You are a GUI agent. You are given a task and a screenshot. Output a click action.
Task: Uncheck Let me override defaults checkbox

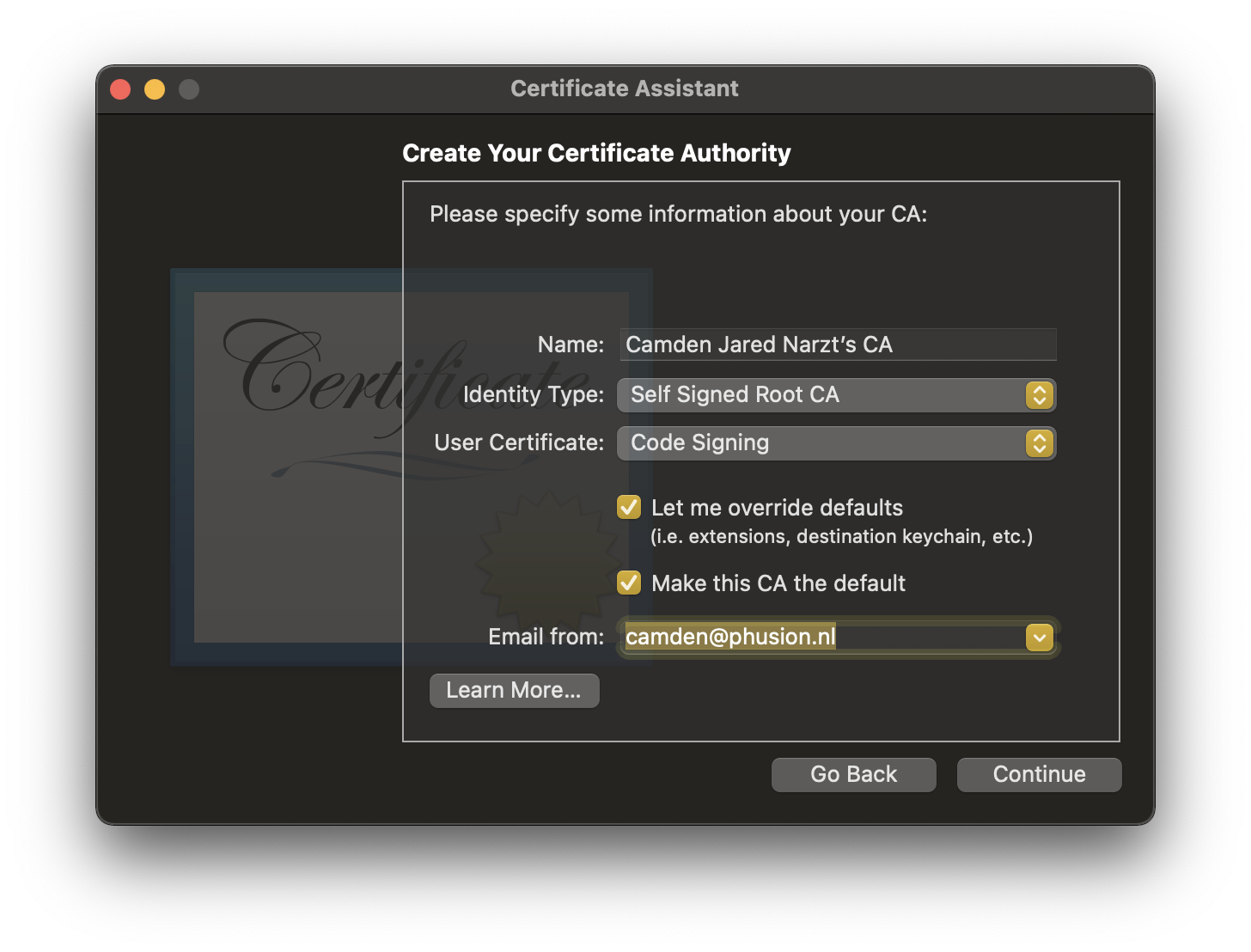(x=629, y=508)
